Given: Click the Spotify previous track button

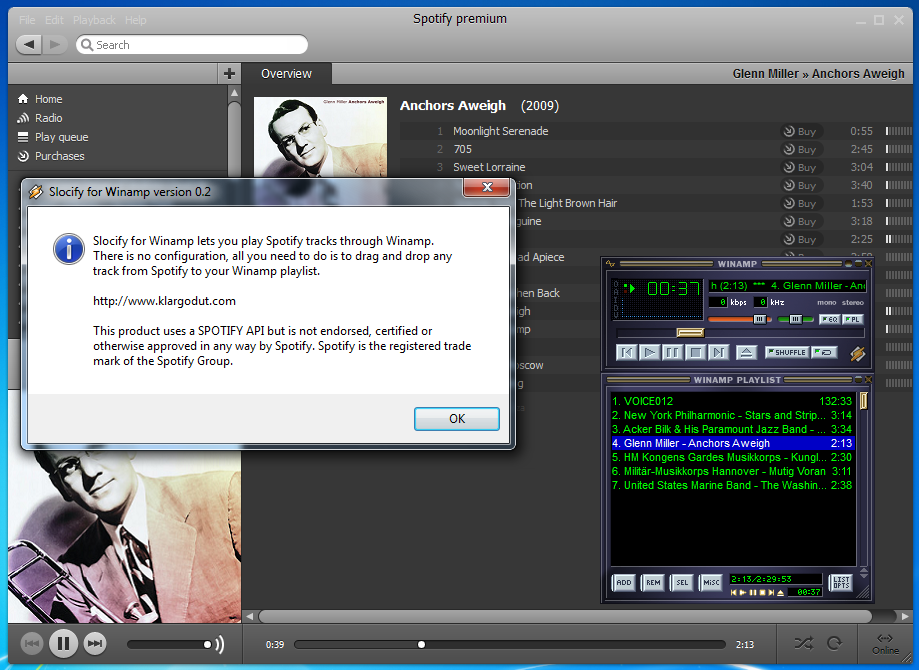Looking at the screenshot, I should tap(32, 644).
